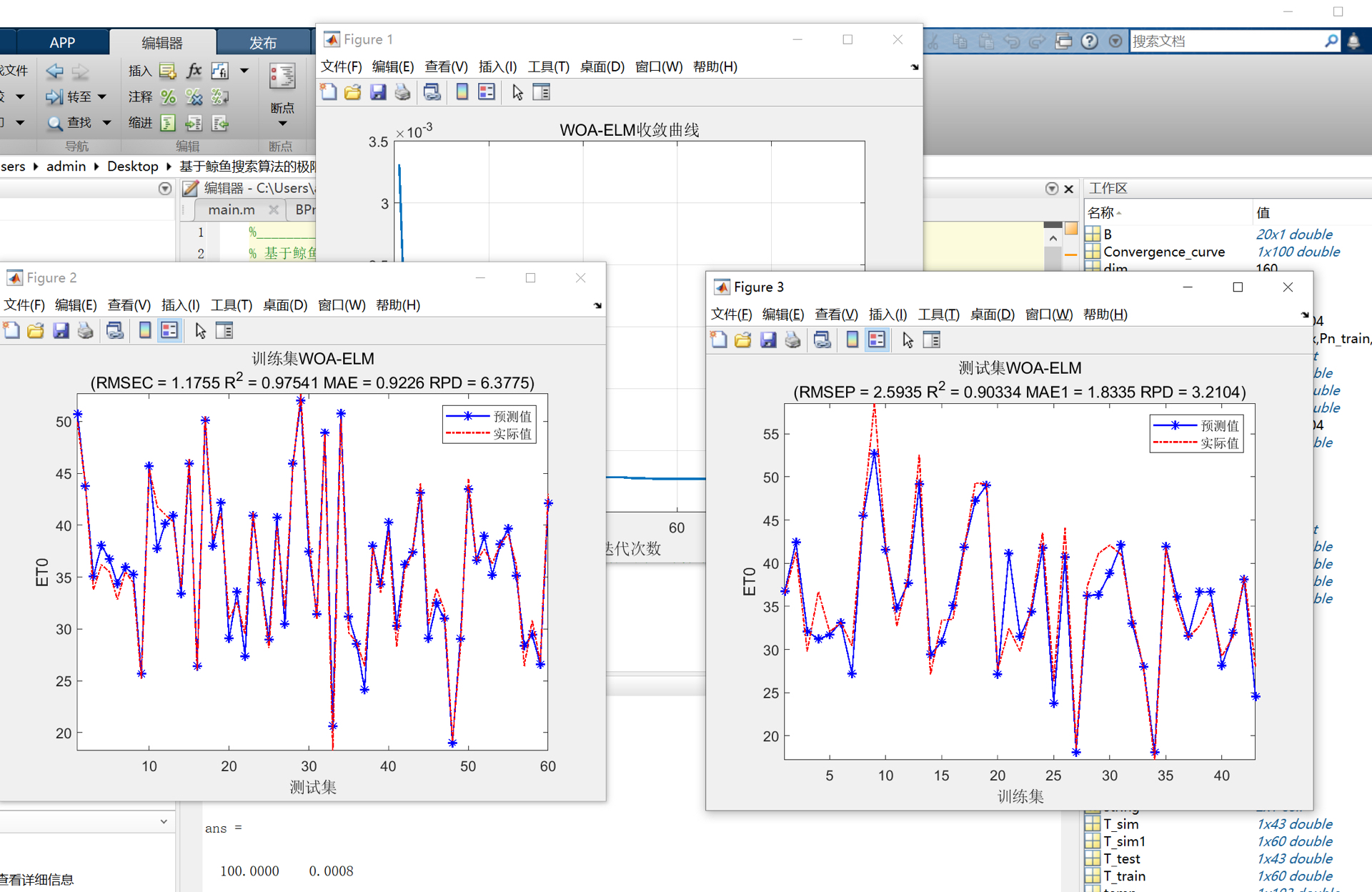The height and width of the screenshot is (892, 1372).
Task: Switch to the 发布 ribbon tab
Action: (x=262, y=42)
